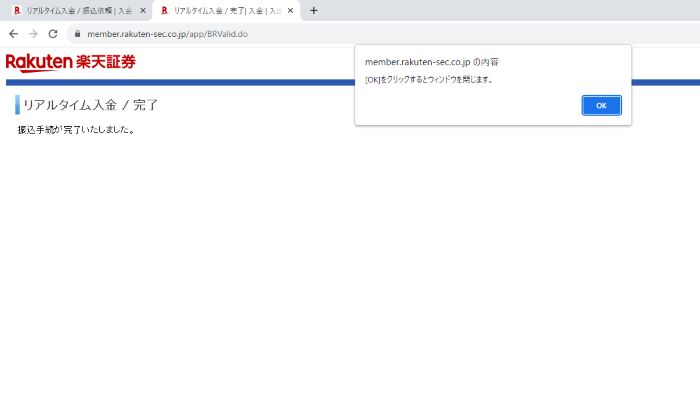This screenshot has width=700, height=393.
Task: Click the Rakuten favicon on second tab
Action: click(164, 11)
